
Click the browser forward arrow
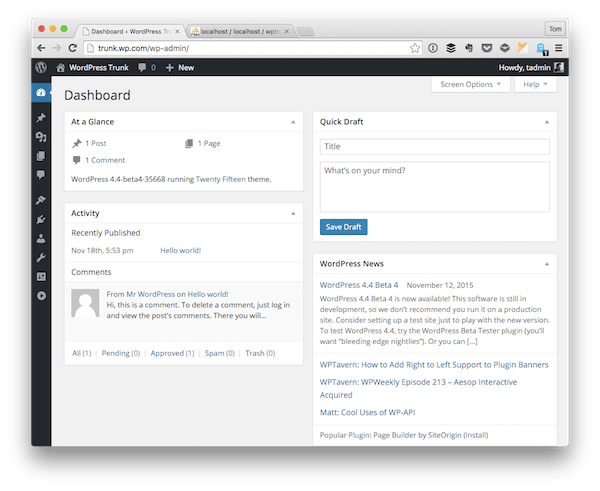(57, 48)
